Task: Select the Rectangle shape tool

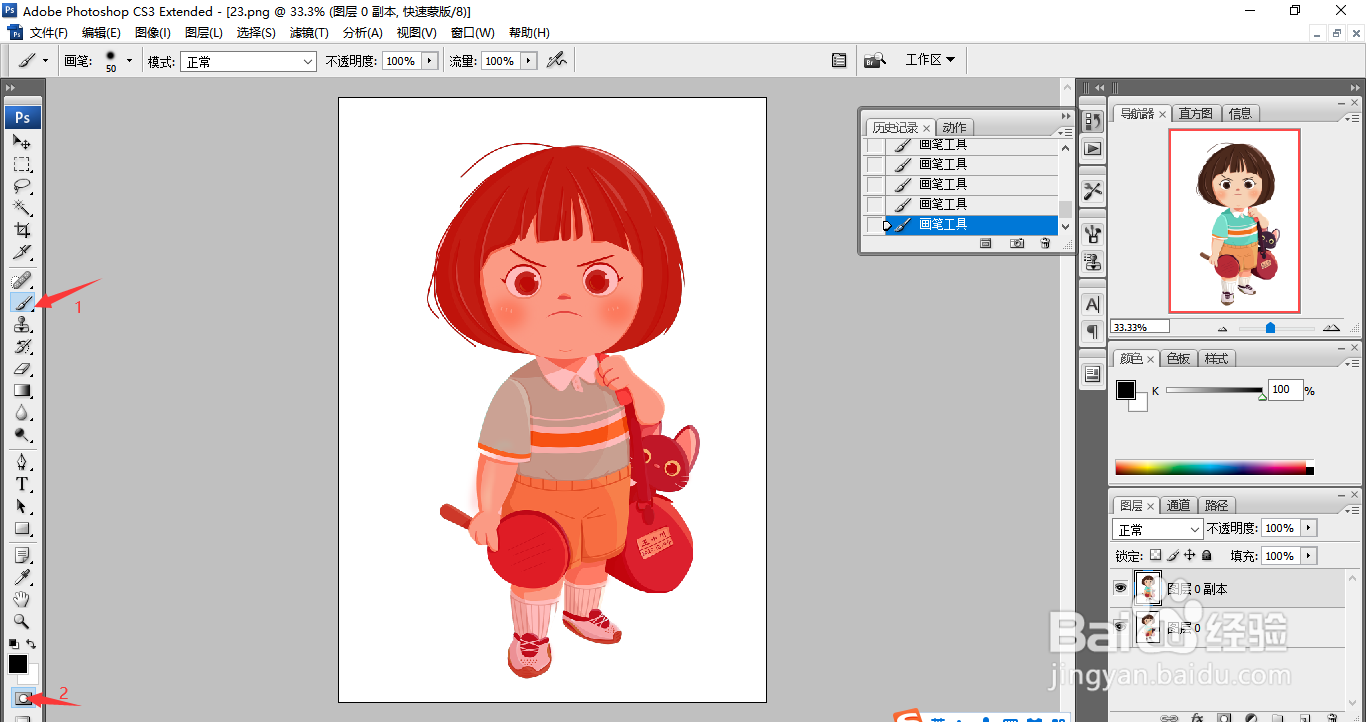Action: 22,528
